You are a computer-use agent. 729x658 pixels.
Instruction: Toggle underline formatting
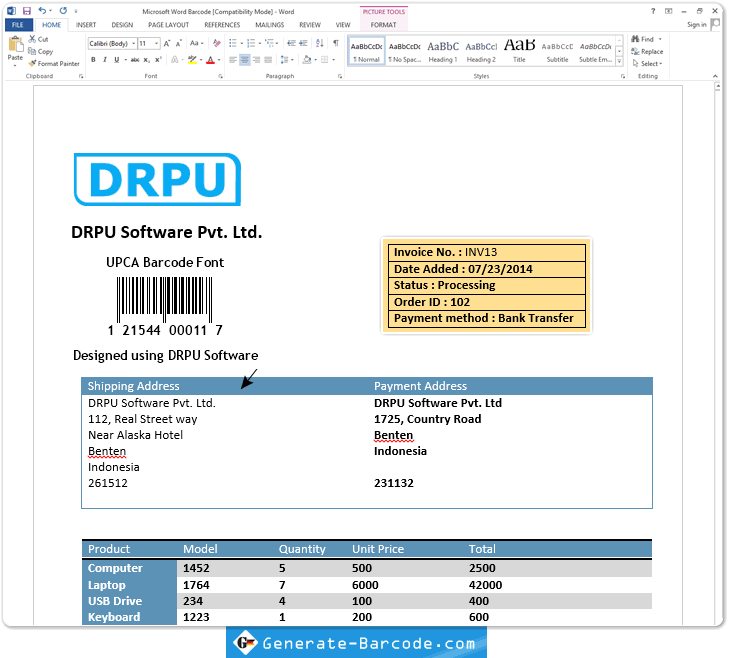point(116,60)
